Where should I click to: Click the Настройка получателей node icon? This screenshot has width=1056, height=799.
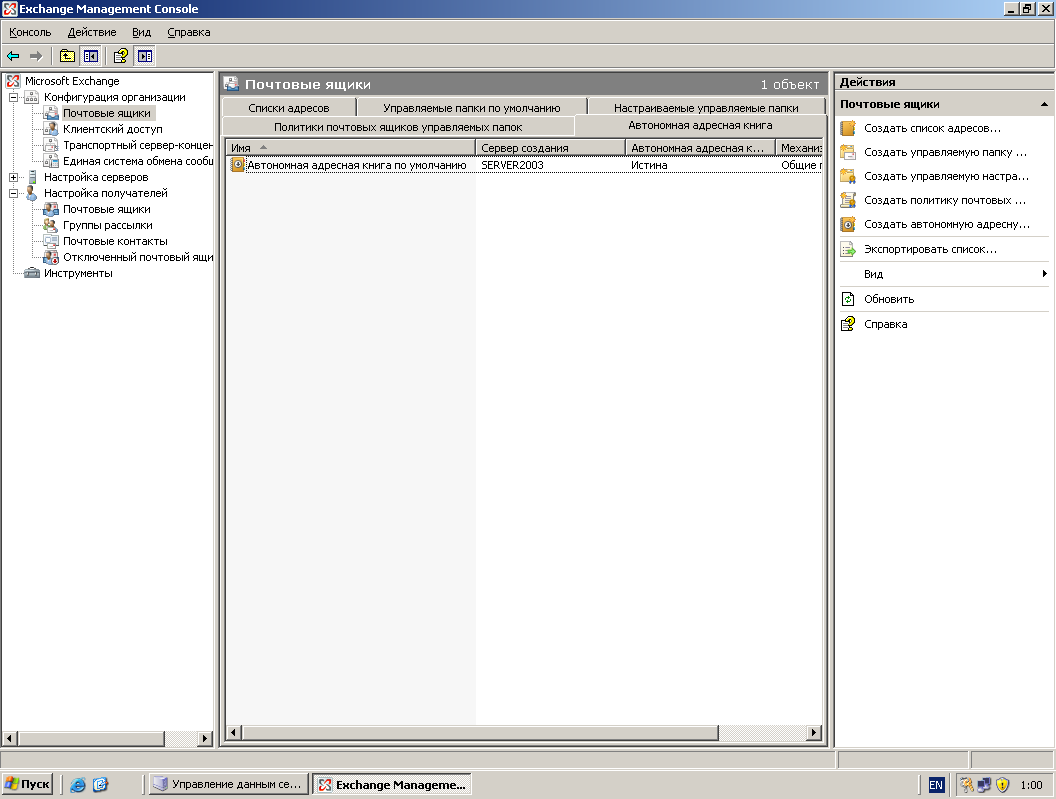[32, 193]
